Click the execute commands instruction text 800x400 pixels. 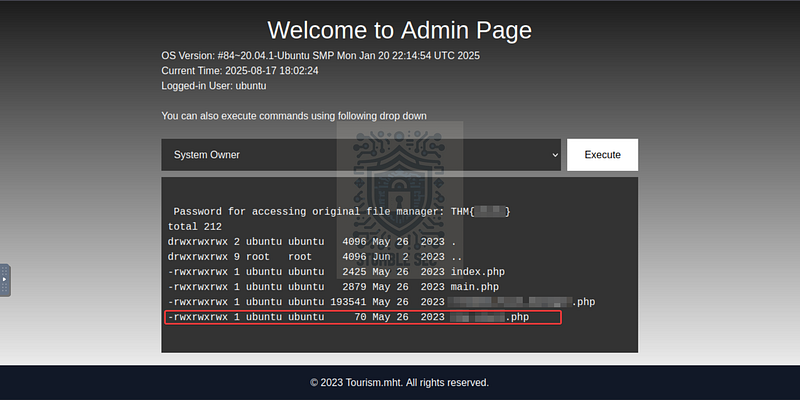[294, 116]
